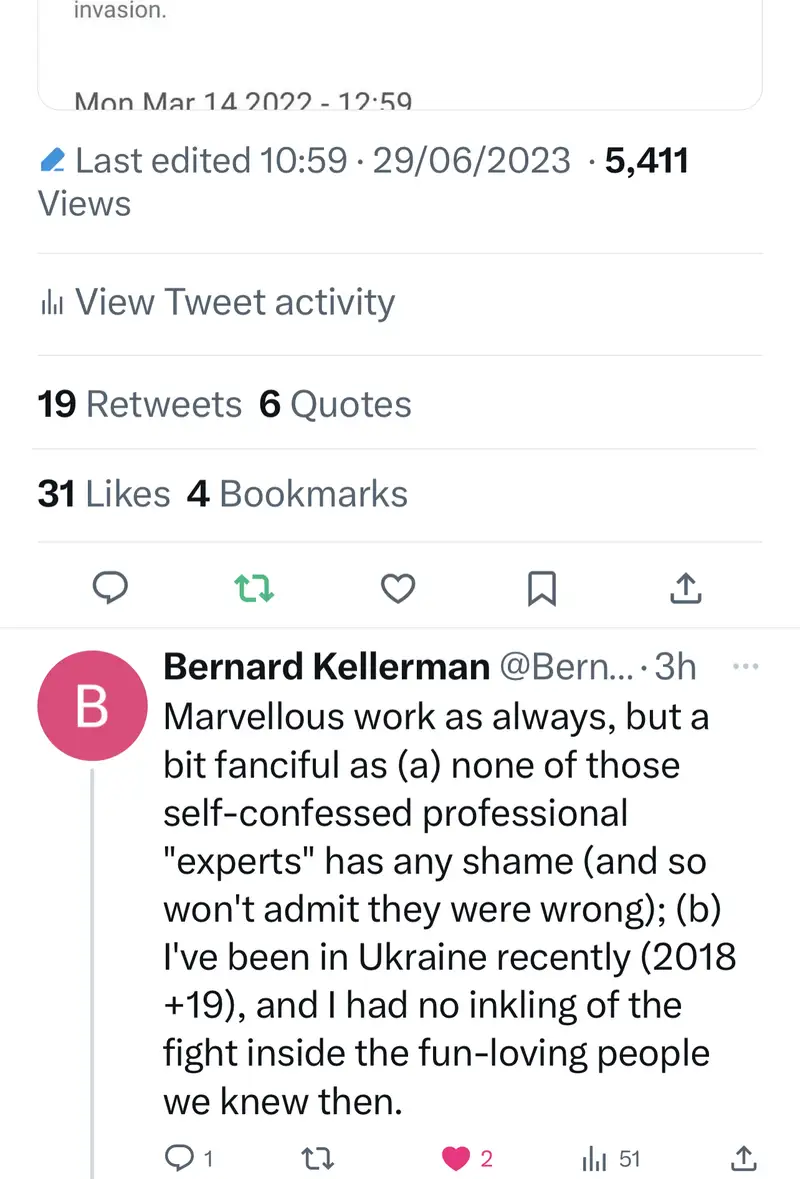Open the 6 Quotes list

click(335, 404)
